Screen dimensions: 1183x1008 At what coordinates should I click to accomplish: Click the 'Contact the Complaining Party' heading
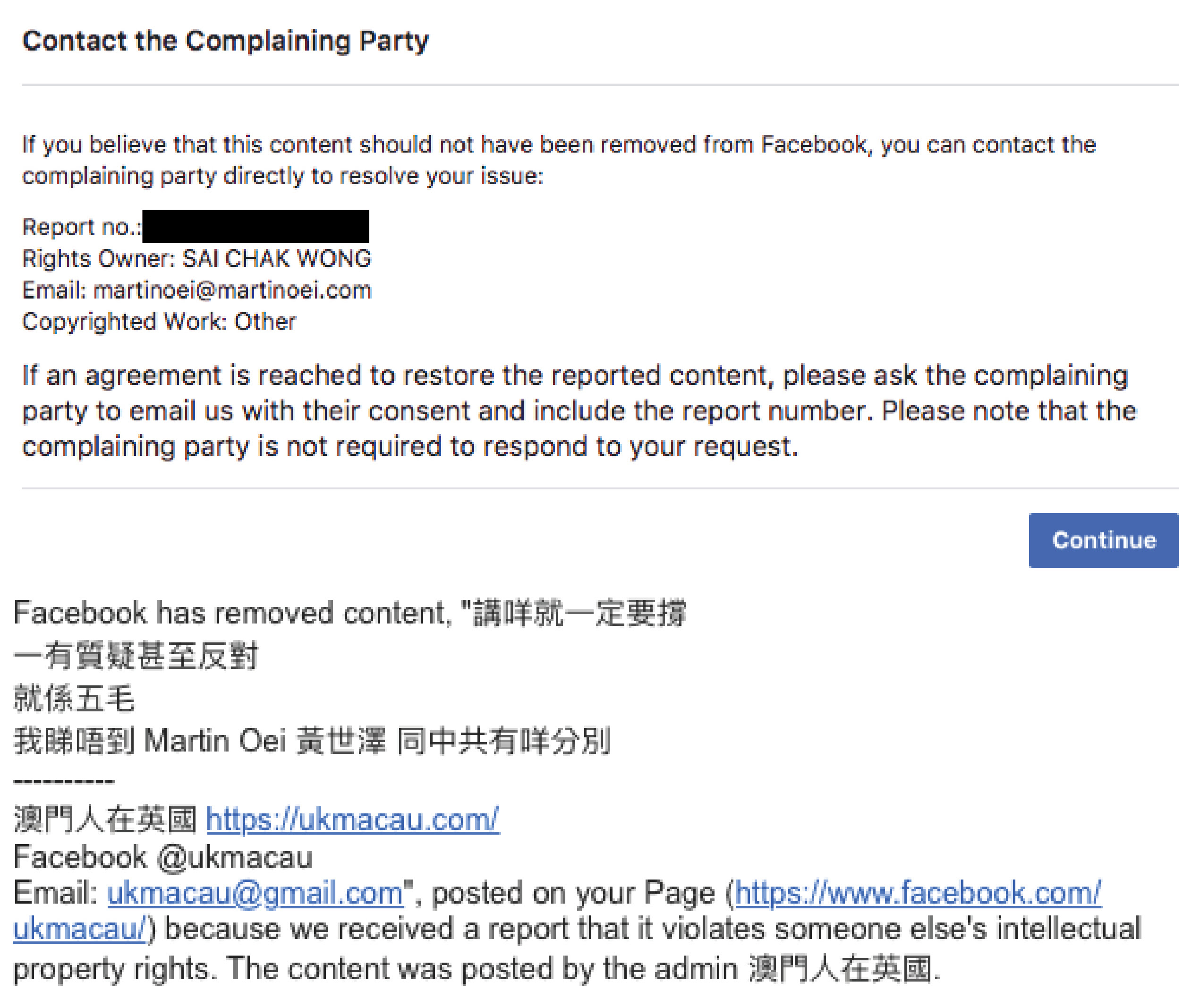[226, 41]
